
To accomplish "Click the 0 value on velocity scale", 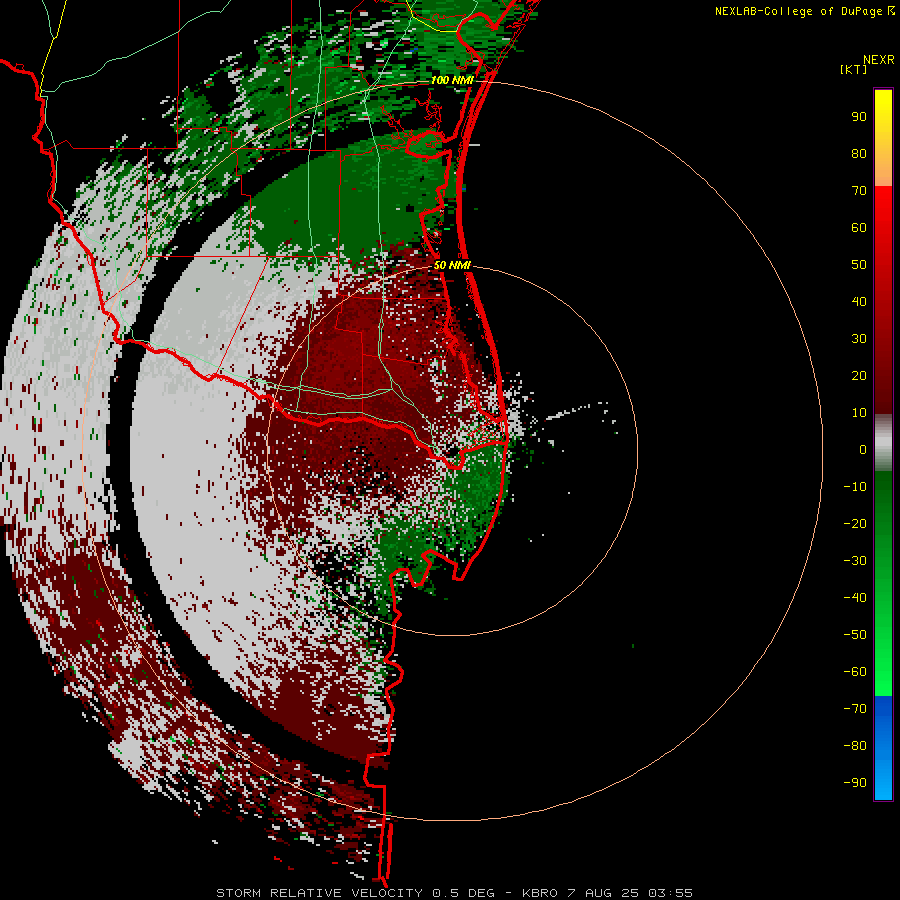I will point(863,450).
